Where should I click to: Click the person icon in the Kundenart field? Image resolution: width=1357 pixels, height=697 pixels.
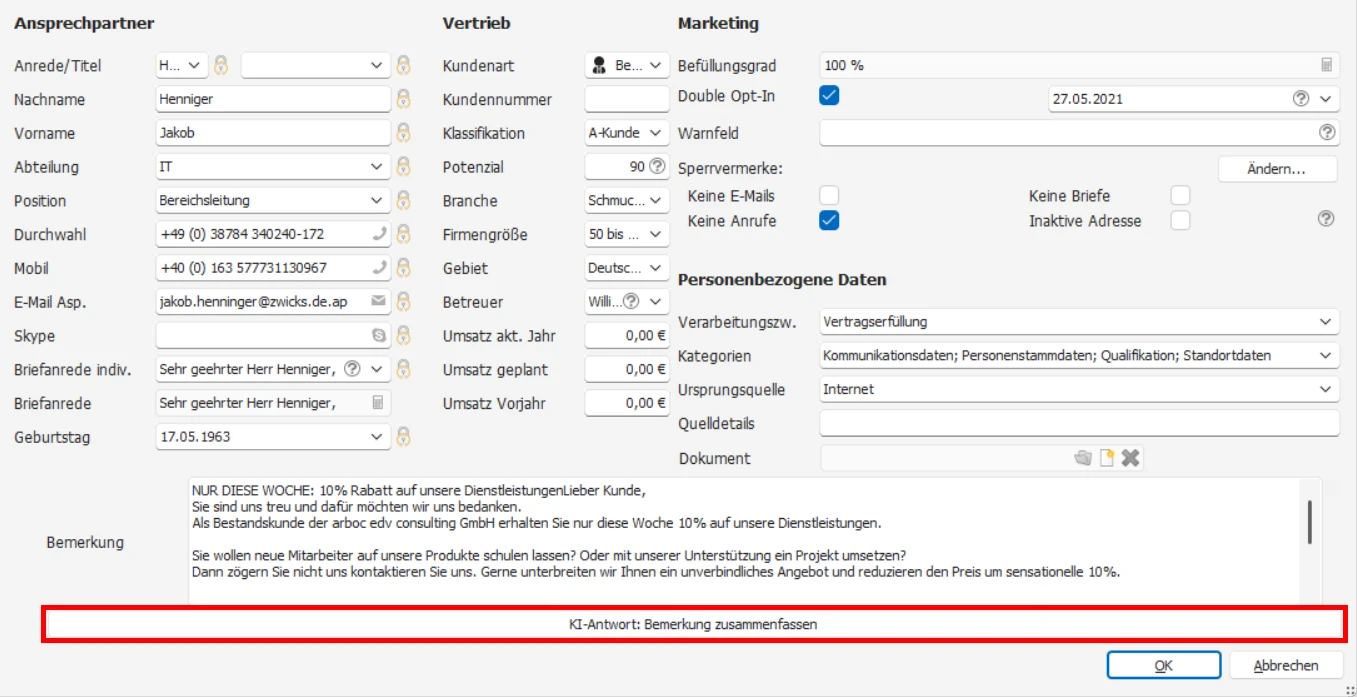[599, 65]
